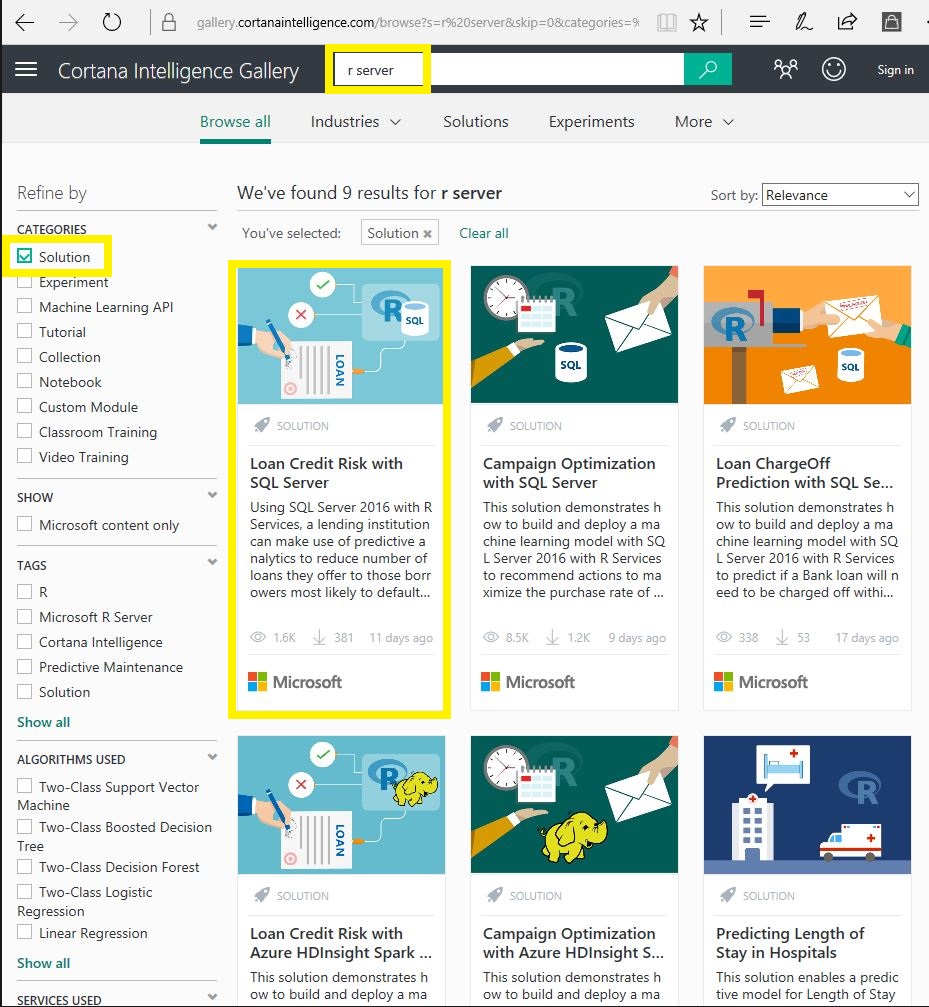Click the Sign in link
Image resolution: width=929 pixels, height=1007 pixels.
(x=896, y=69)
